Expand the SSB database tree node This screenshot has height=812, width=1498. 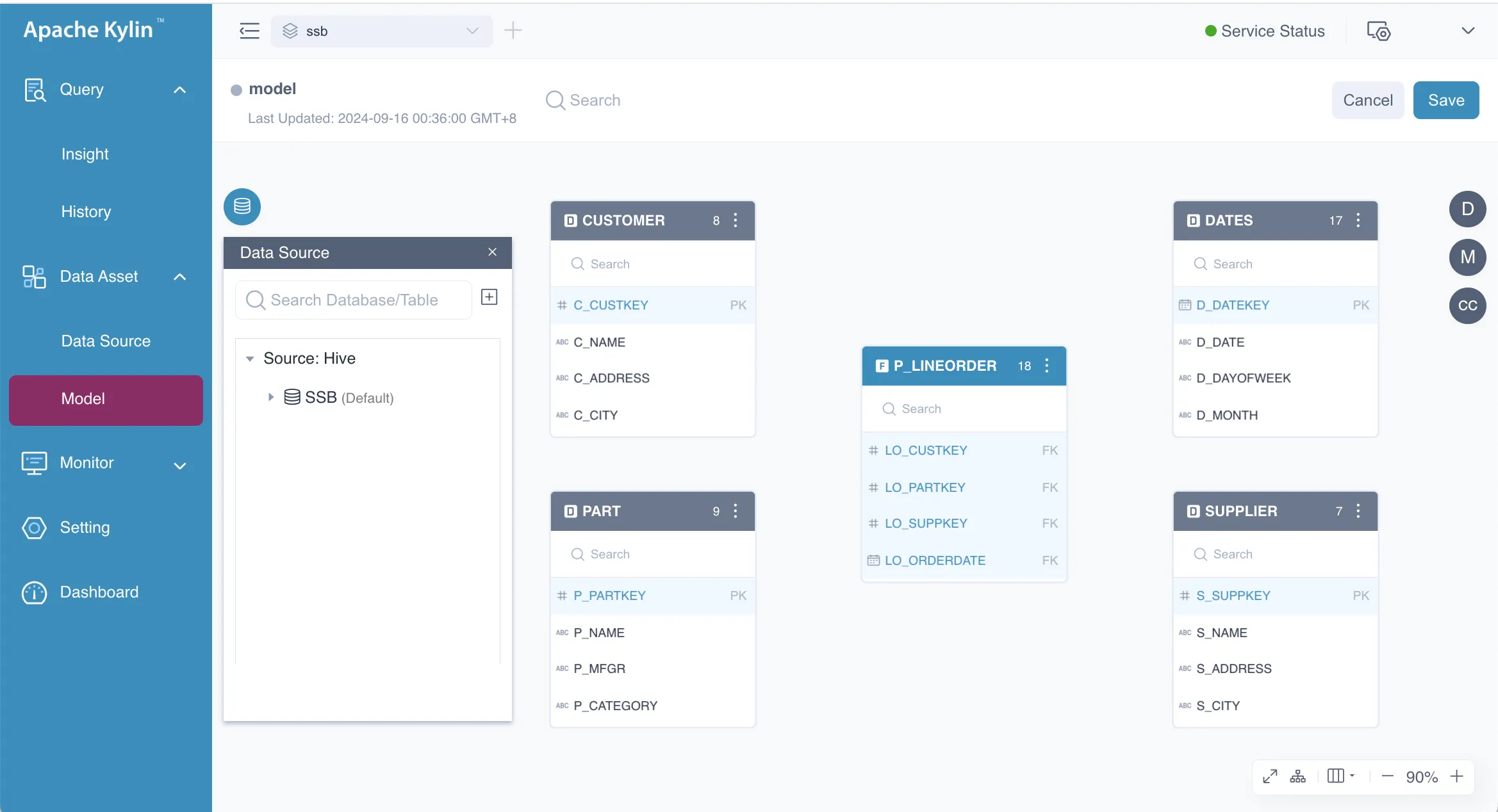pos(271,397)
